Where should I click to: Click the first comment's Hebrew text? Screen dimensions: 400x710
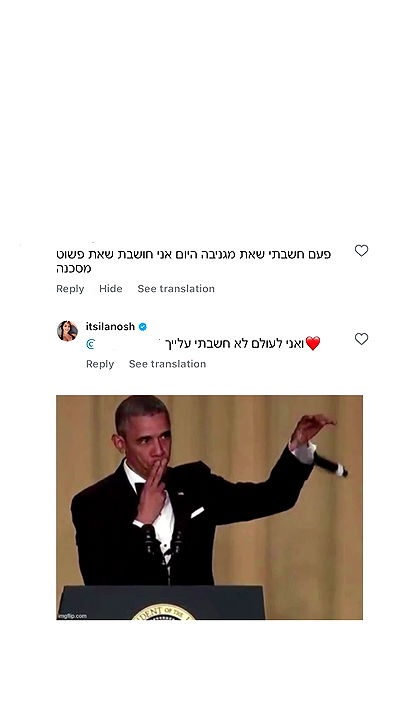pyautogui.click(x=193, y=261)
